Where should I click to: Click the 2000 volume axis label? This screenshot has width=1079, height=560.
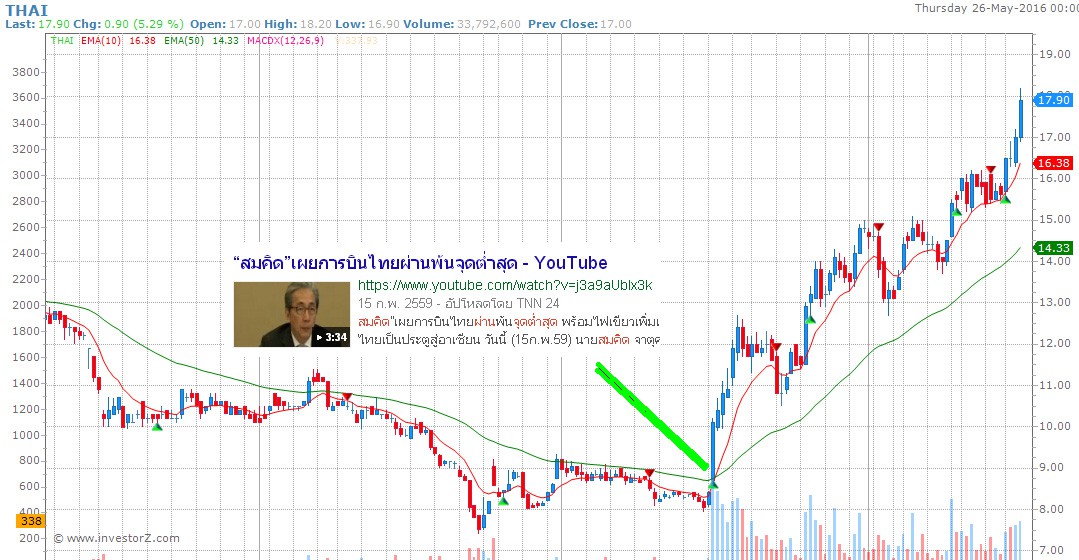(x=26, y=305)
